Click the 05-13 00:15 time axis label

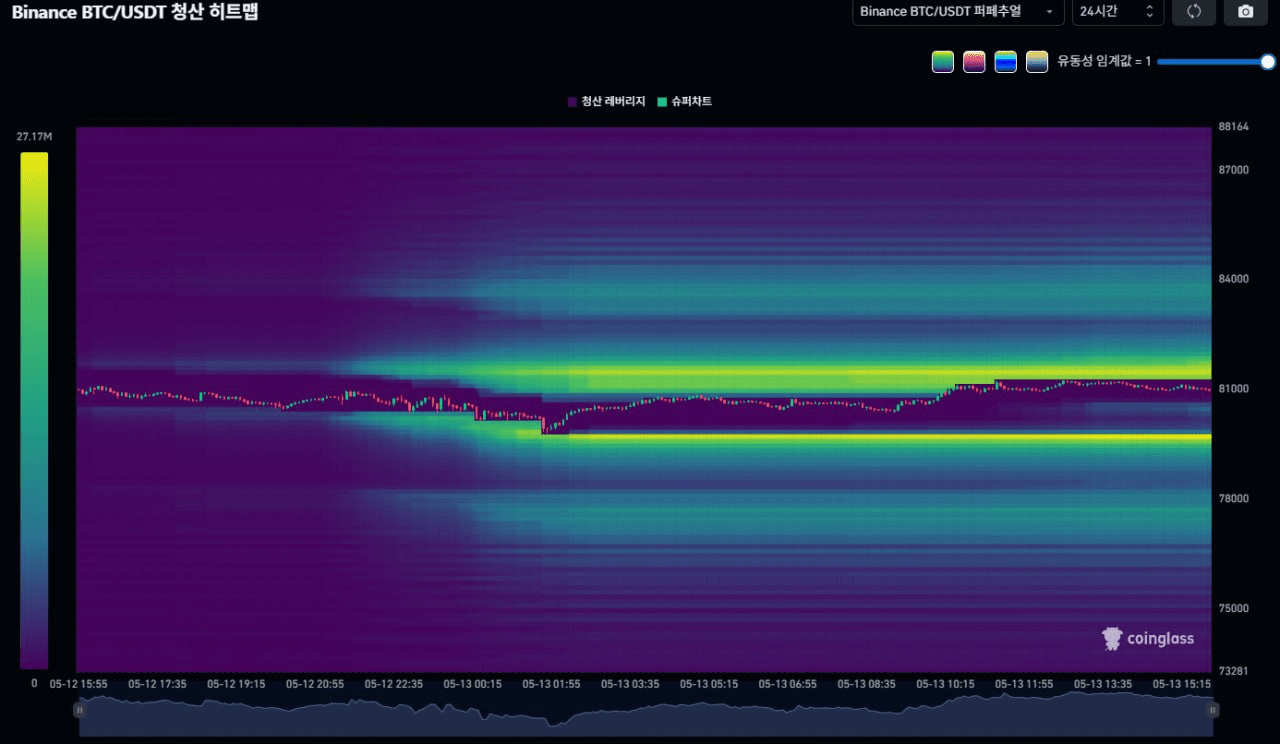pyautogui.click(x=472, y=684)
